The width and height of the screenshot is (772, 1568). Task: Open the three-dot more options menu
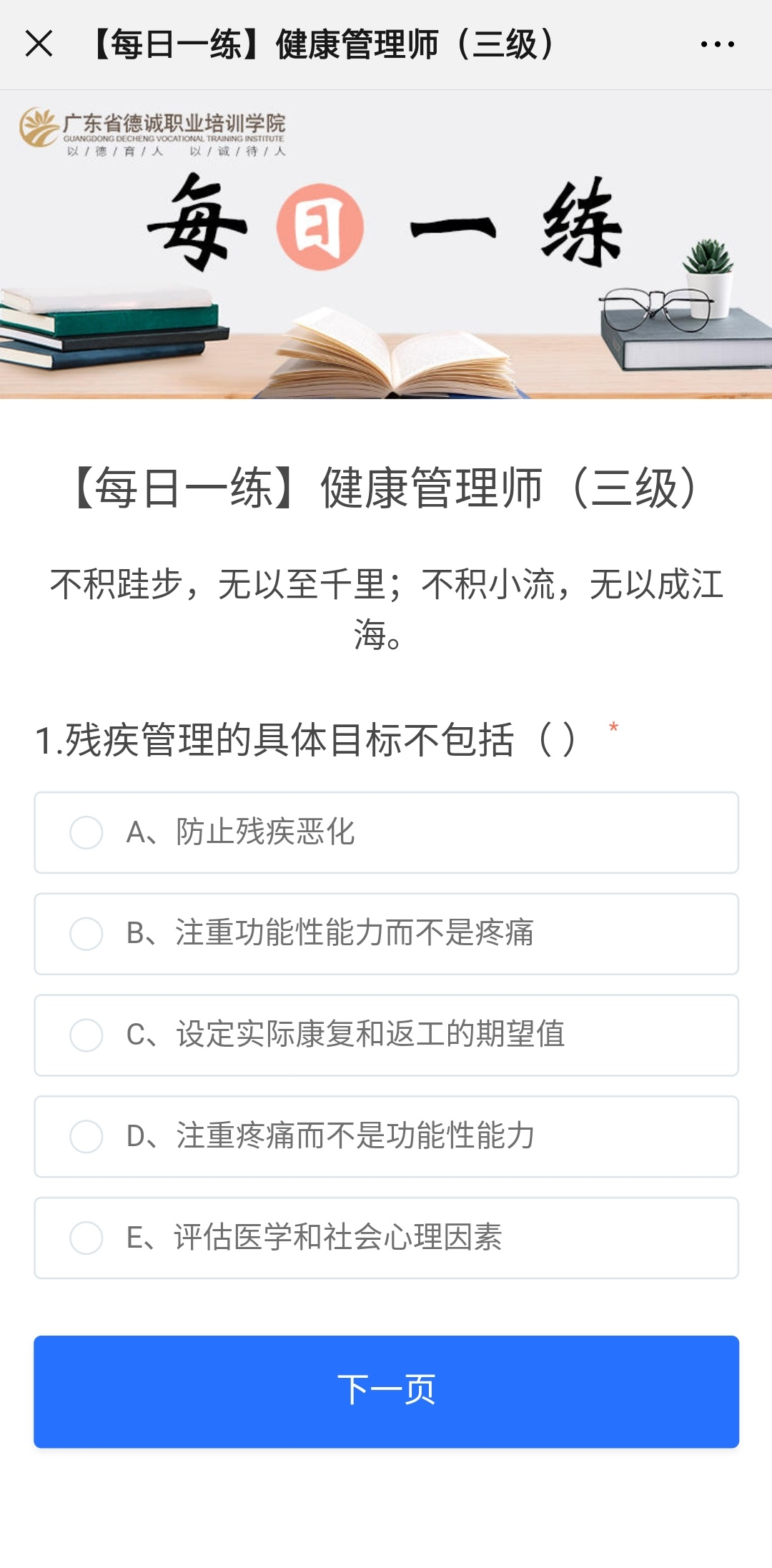click(717, 44)
